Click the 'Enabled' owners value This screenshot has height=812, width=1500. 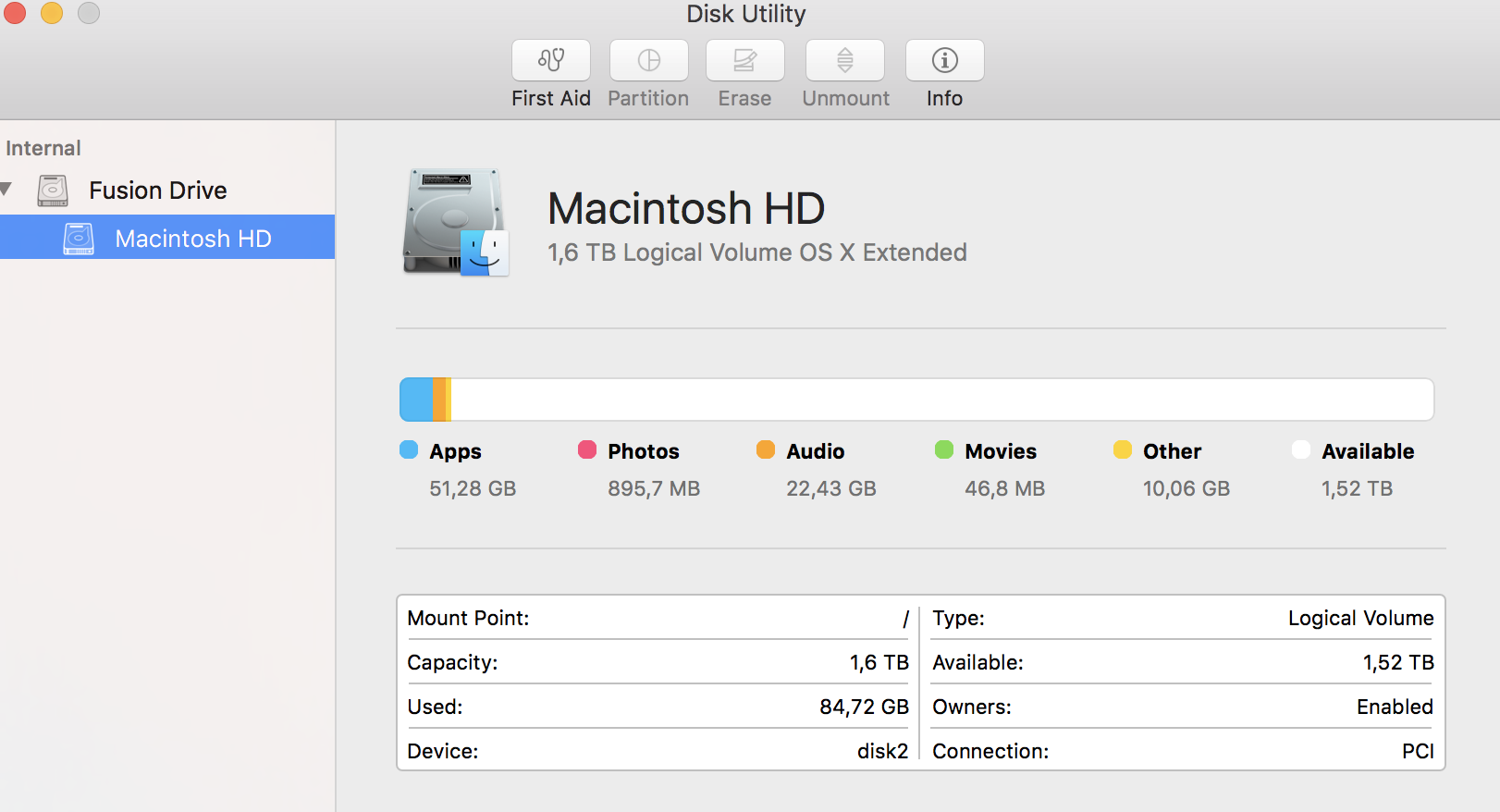coord(1395,707)
